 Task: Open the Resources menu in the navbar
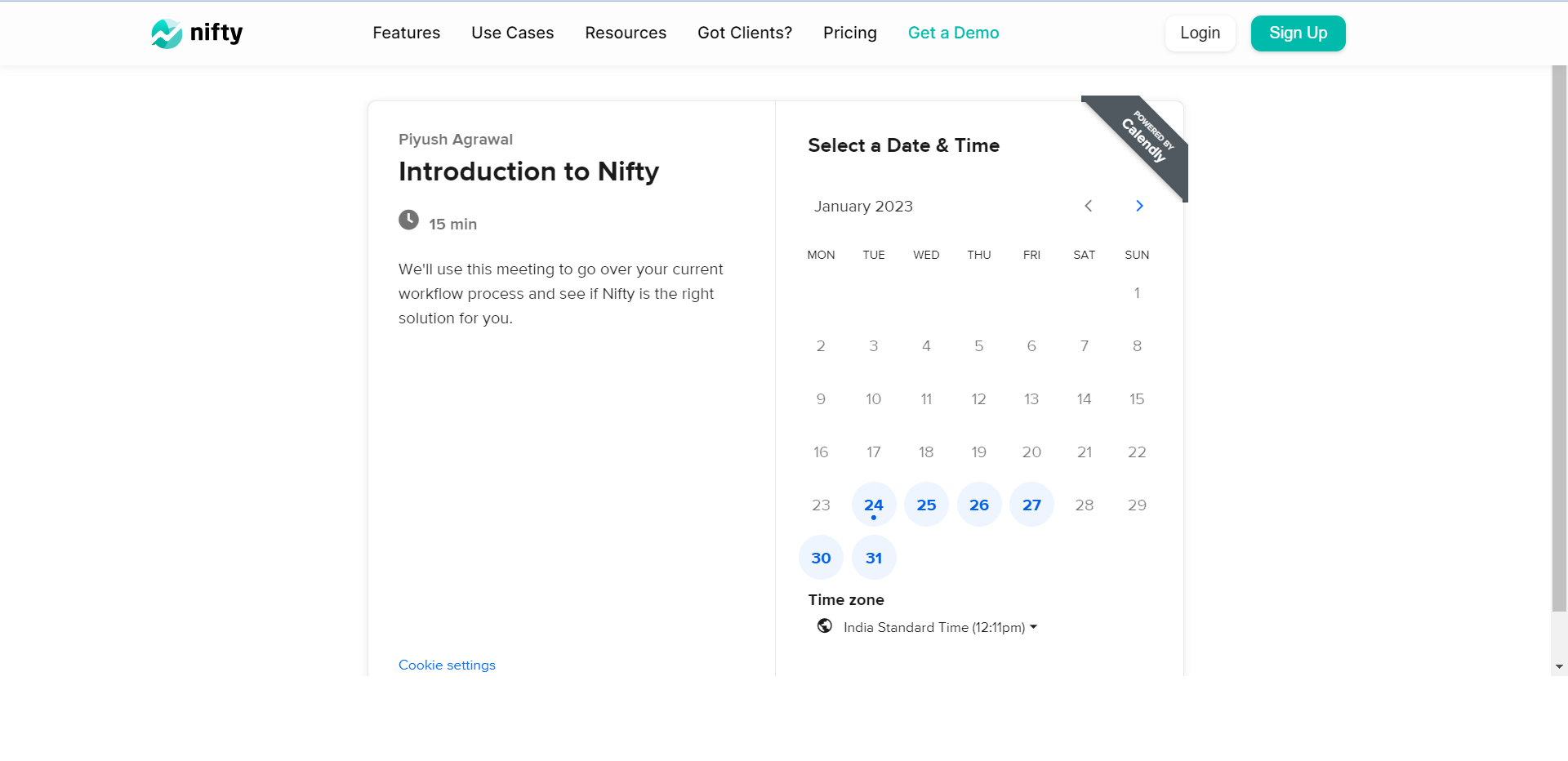point(626,33)
